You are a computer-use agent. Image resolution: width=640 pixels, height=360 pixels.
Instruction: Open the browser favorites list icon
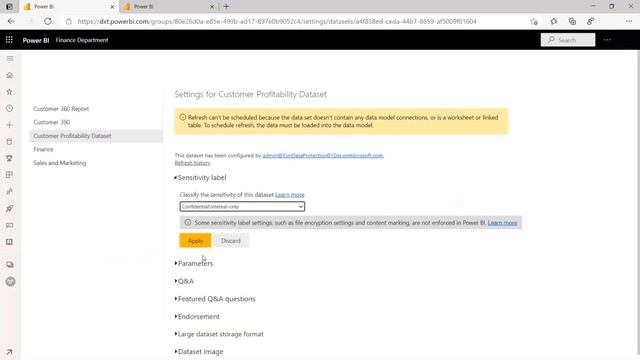(553, 21)
